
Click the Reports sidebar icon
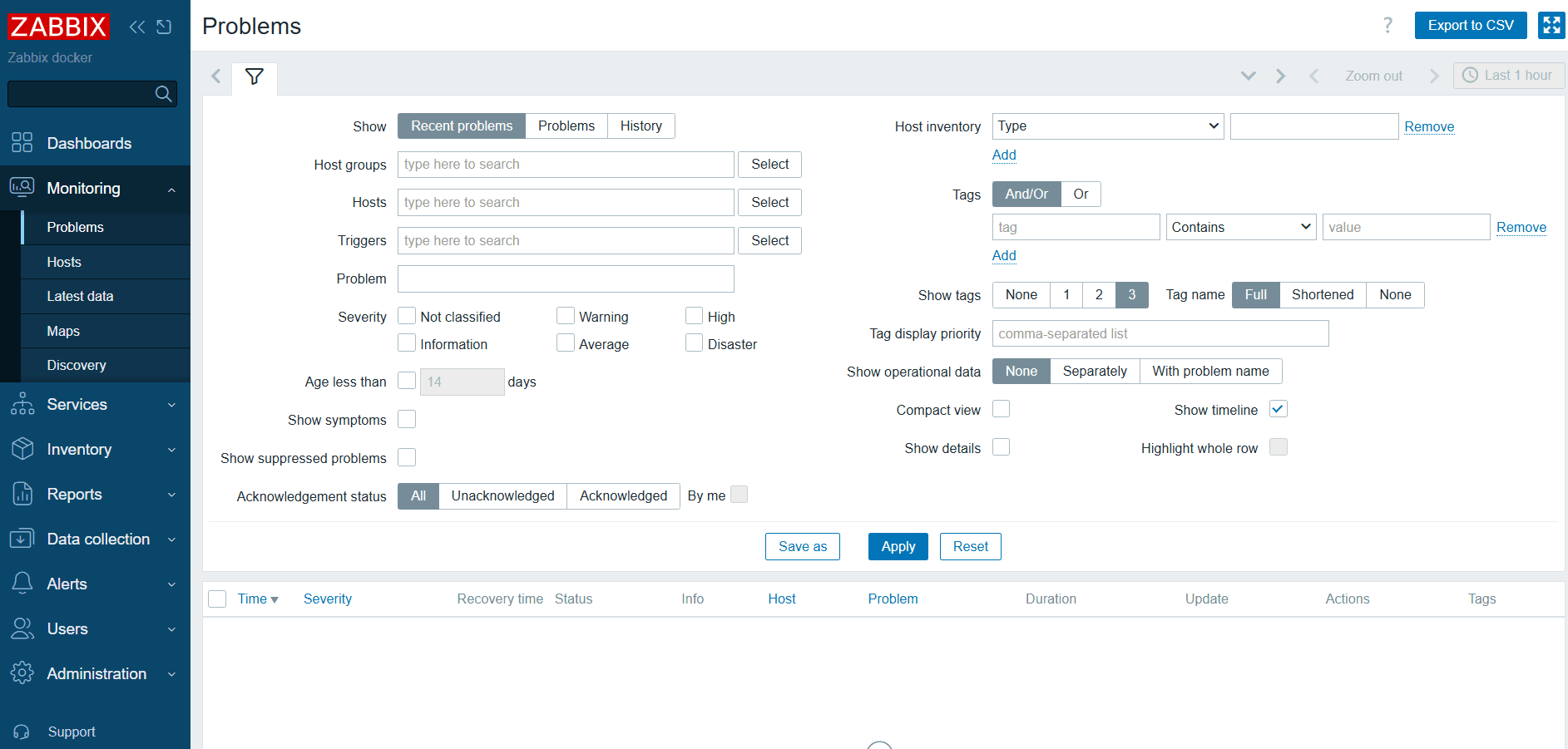22,494
